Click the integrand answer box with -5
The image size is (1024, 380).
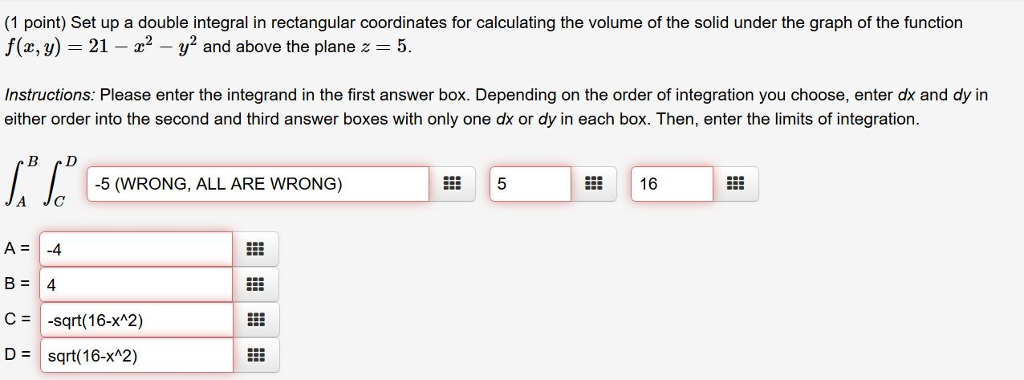258,184
